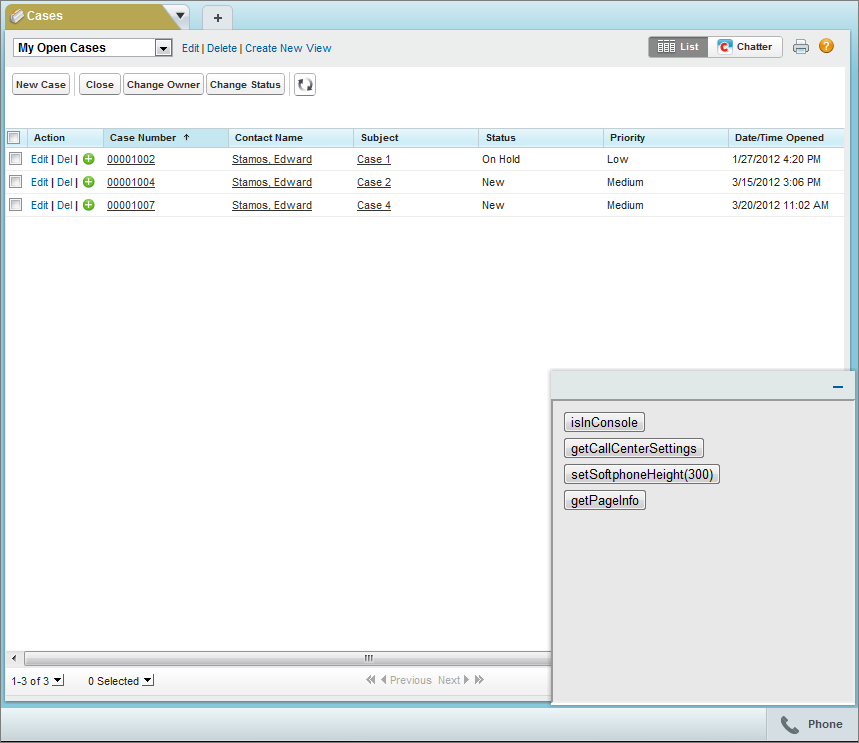Viewport: 859px width, 743px height.
Task: Check the box for case 00001007
Action: pos(15,205)
